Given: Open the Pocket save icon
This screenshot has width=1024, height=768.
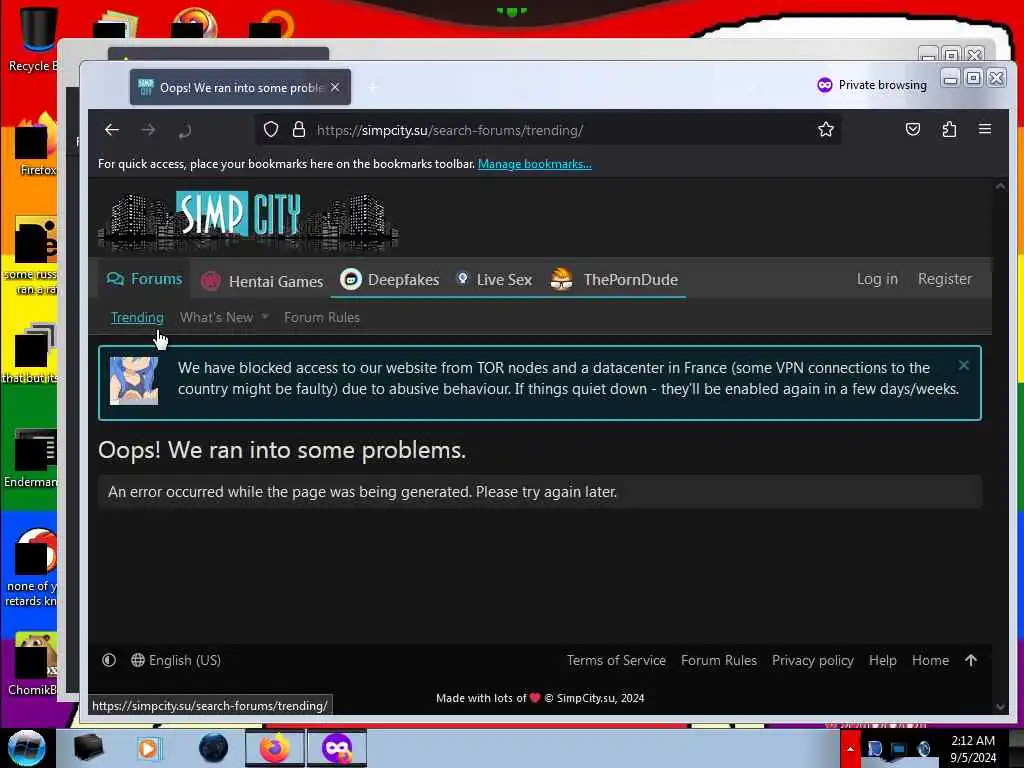Looking at the screenshot, I should point(913,129).
